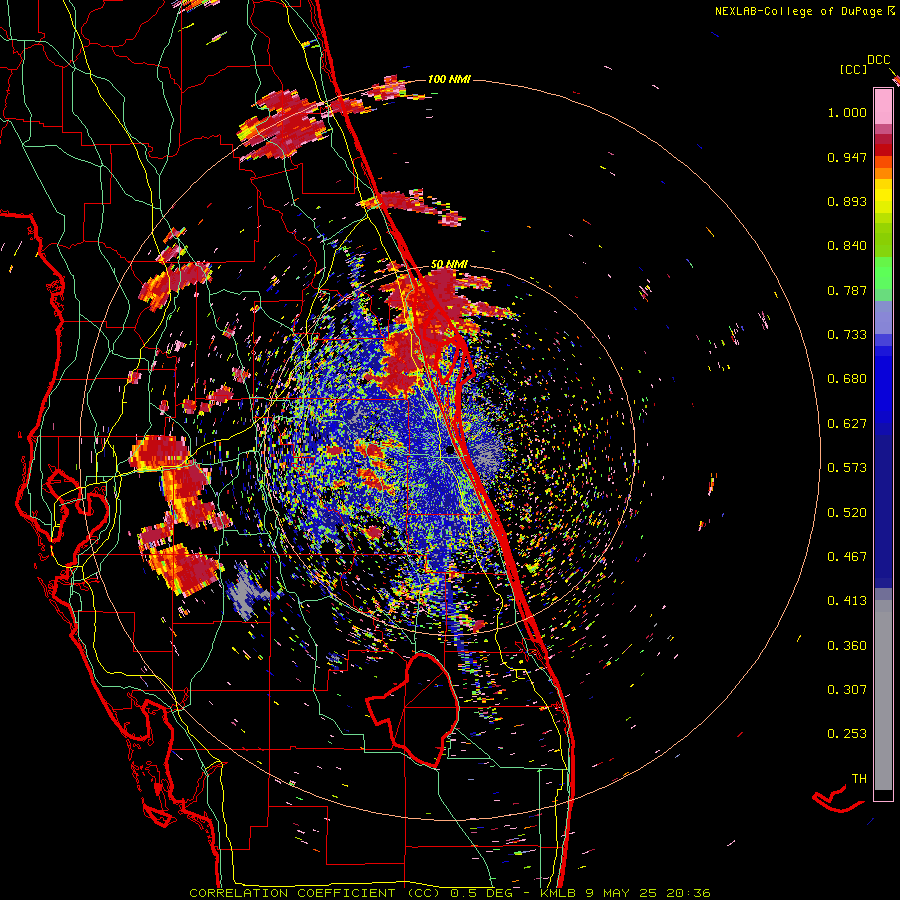Viewport: 900px width, 900px height.
Task: Click the 0.5 DEG elevation text
Action: pyautogui.click(x=484, y=893)
